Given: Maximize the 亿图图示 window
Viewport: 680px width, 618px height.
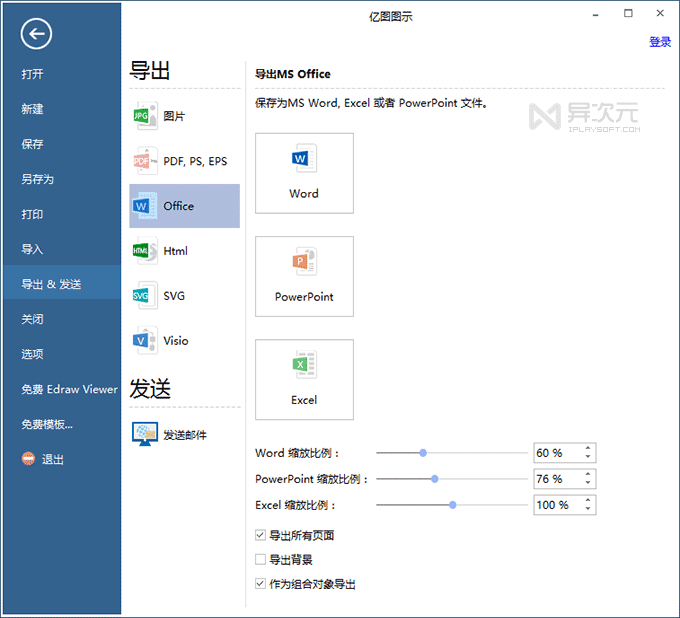Looking at the screenshot, I should 628,13.
